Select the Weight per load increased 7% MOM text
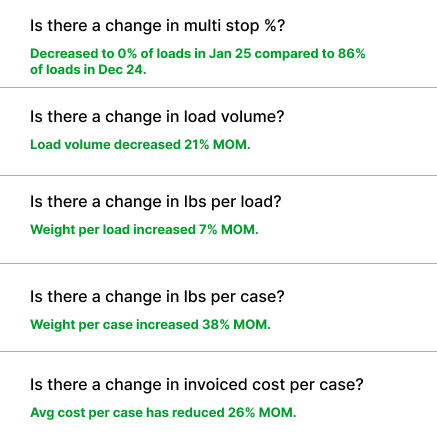The width and height of the screenshot is (437, 437). pos(144,230)
